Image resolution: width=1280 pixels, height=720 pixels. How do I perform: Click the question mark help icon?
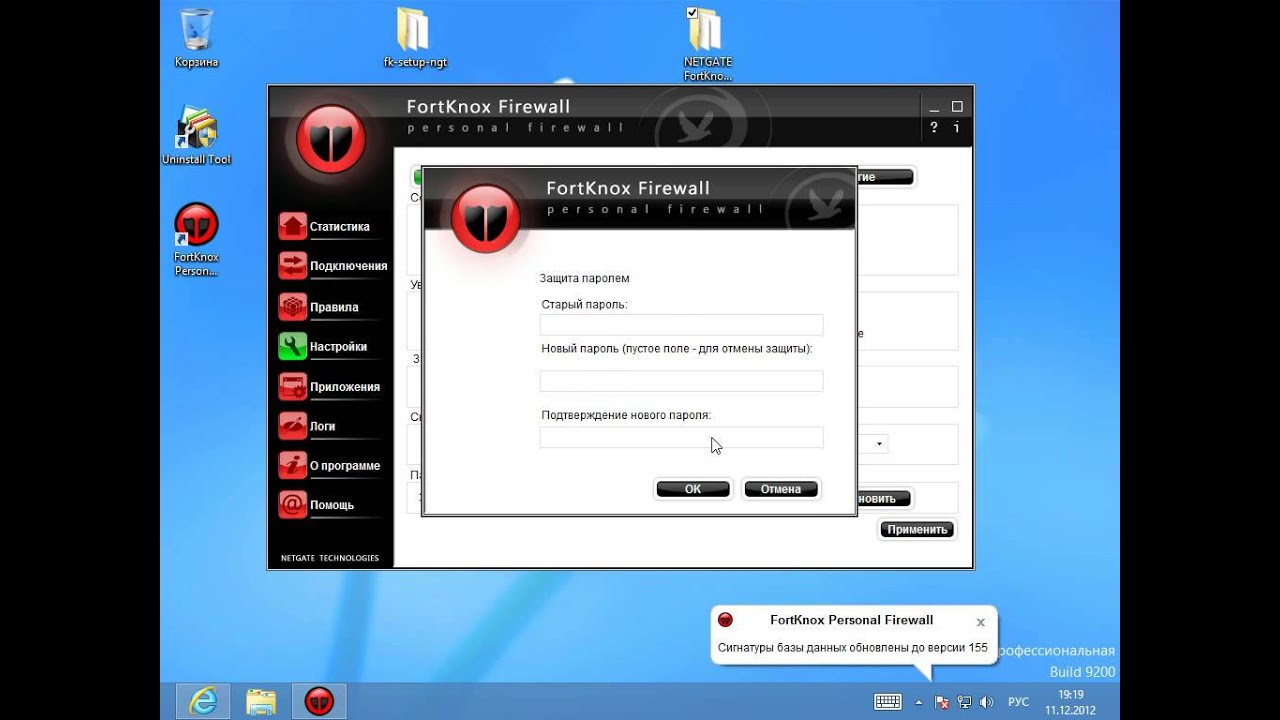click(x=934, y=128)
